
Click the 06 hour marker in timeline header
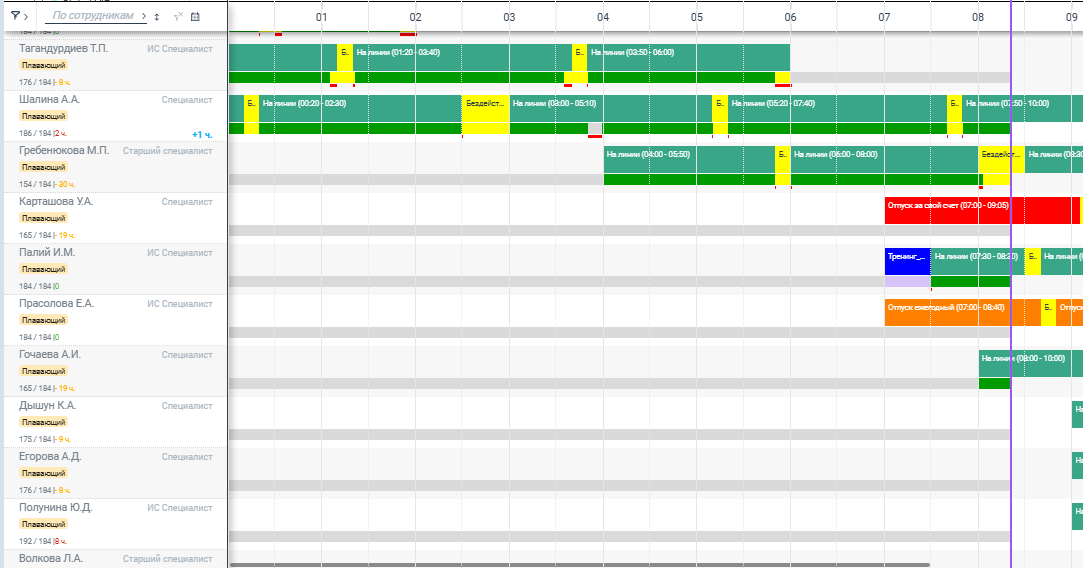coord(790,17)
